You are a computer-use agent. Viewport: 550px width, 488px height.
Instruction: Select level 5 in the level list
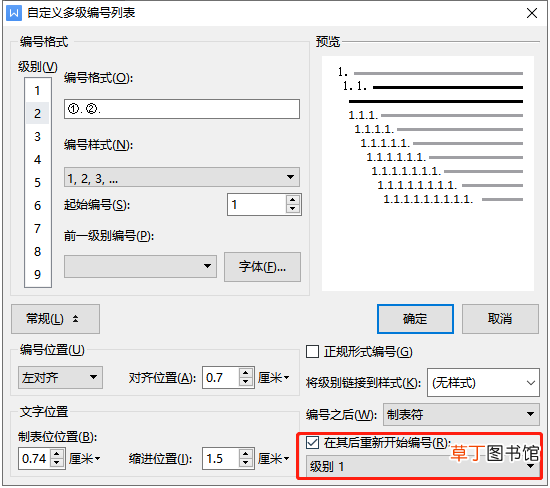click(37, 182)
